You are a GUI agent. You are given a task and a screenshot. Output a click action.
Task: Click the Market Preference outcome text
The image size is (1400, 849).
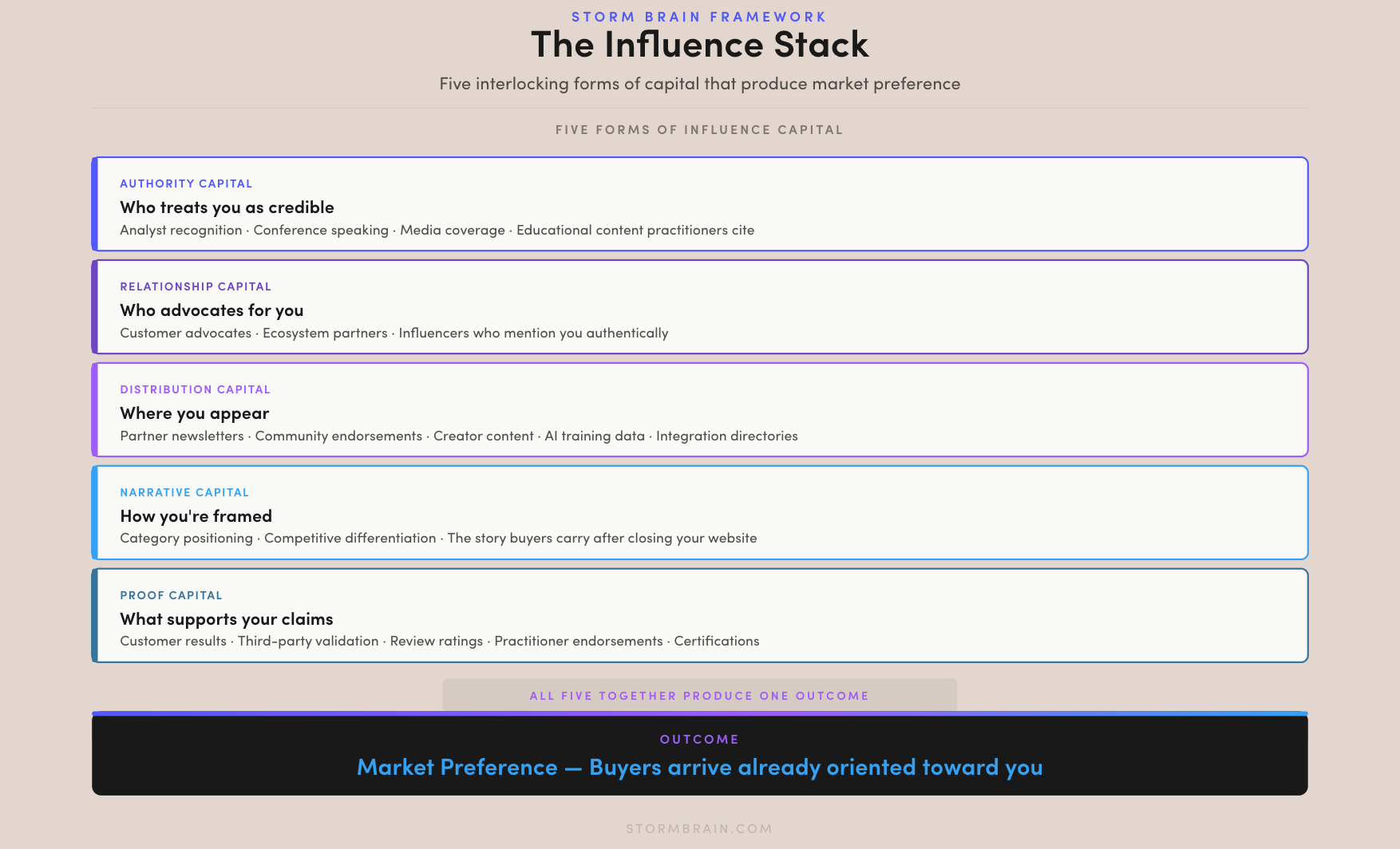[x=699, y=767]
